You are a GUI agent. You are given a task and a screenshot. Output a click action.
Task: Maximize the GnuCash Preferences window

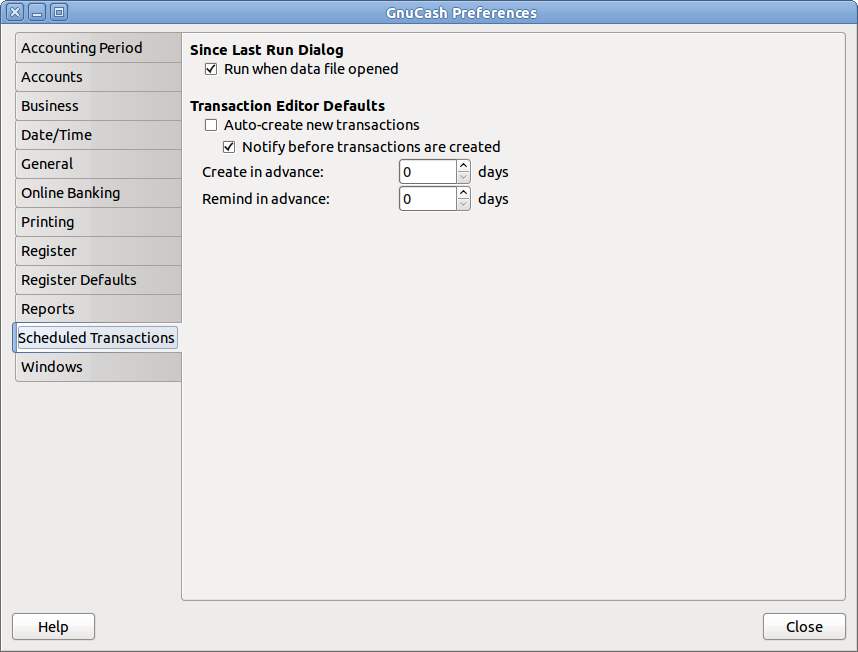click(59, 12)
